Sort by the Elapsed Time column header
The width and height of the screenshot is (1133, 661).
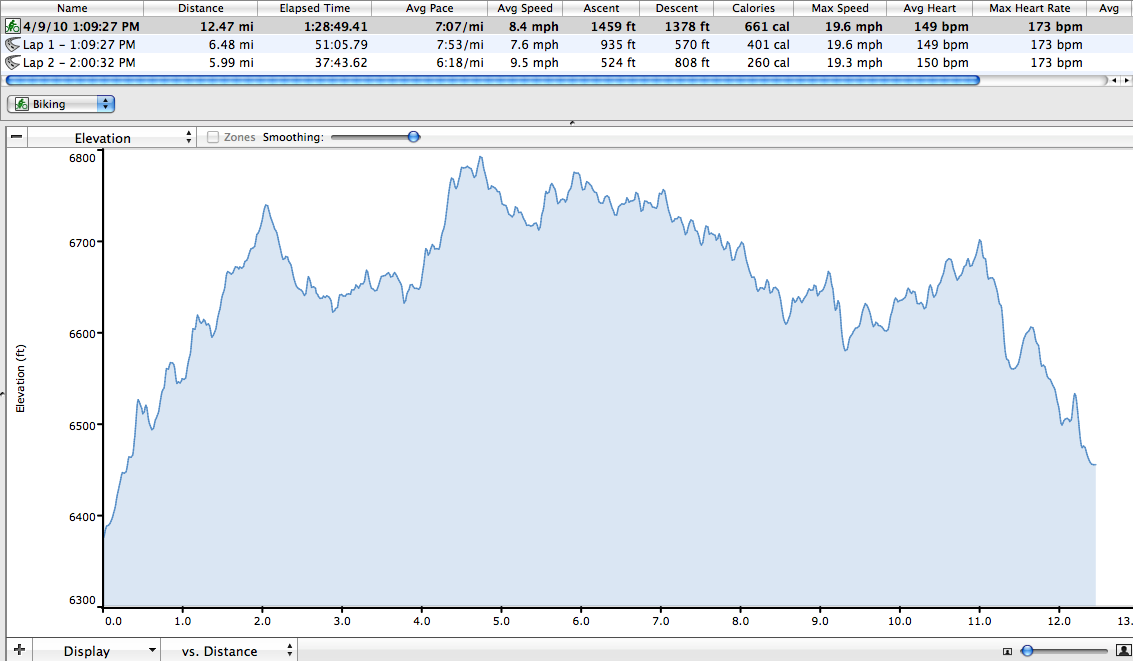tap(315, 8)
